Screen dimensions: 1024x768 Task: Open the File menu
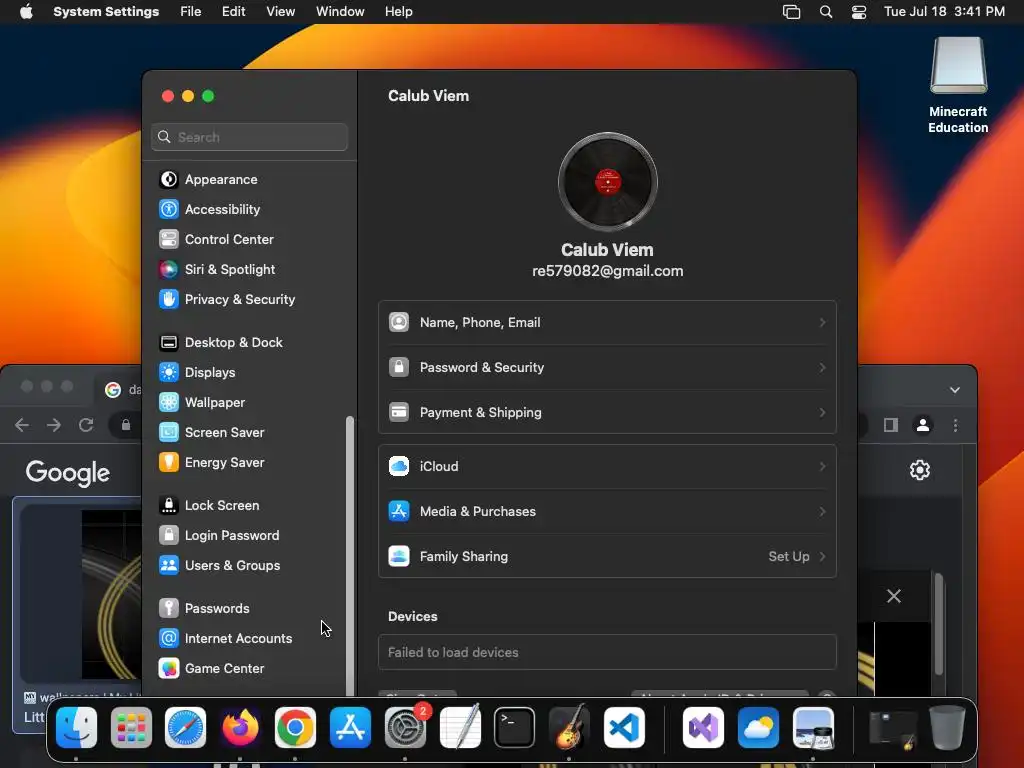(191, 12)
